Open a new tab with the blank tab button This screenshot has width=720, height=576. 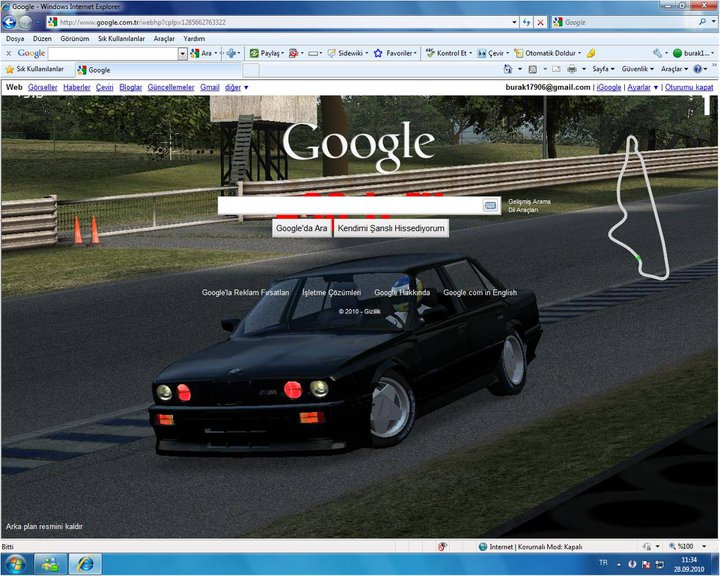(x=251, y=70)
